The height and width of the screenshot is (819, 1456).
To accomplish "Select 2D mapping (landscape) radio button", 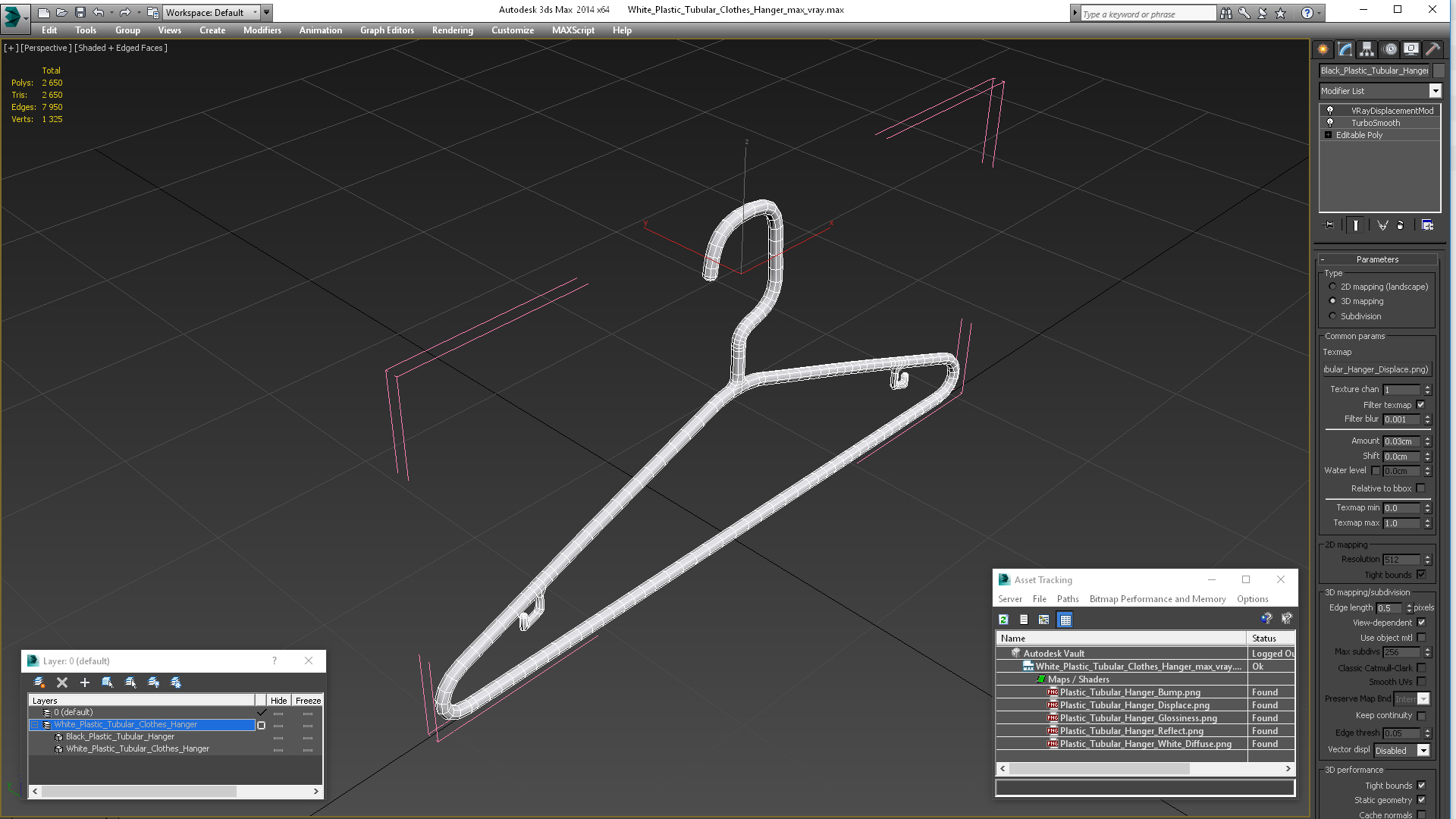I will tap(1332, 287).
